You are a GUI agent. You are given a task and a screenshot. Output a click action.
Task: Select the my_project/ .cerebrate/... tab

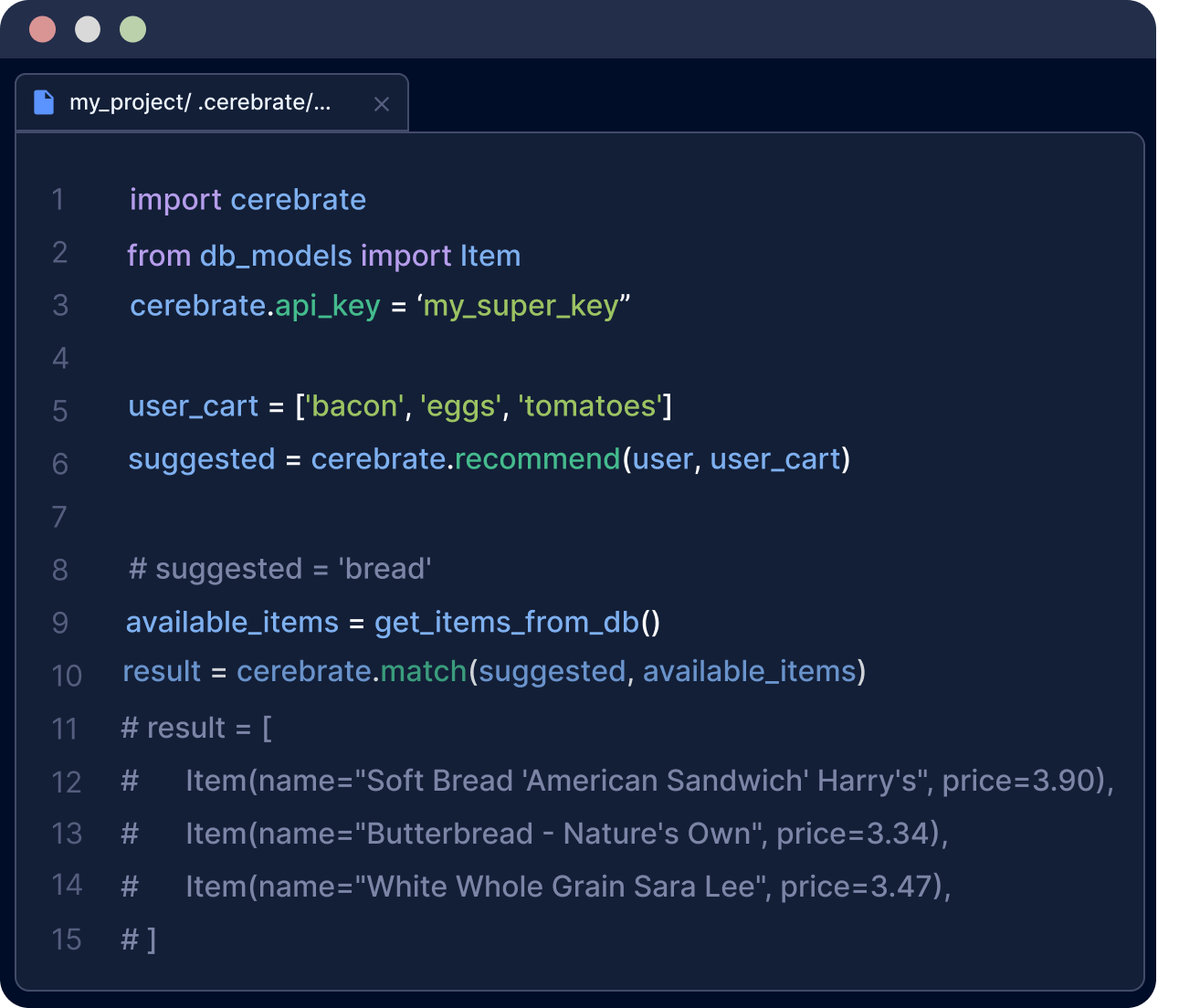tap(201, 102)
